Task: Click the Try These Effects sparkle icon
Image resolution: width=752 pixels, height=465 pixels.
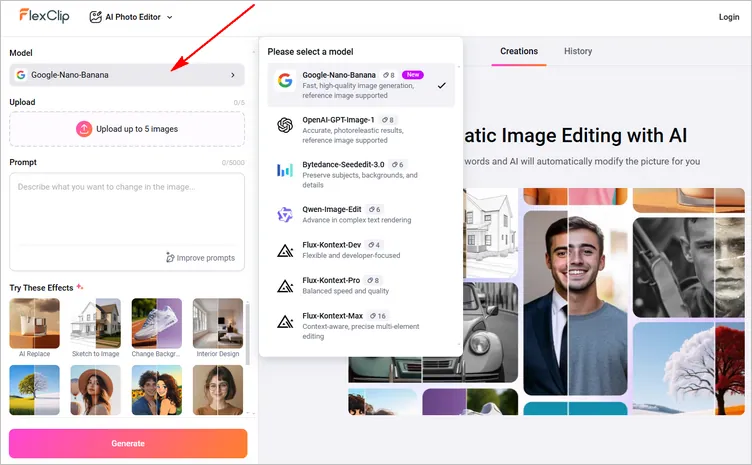Action: (x=80, y=287)
